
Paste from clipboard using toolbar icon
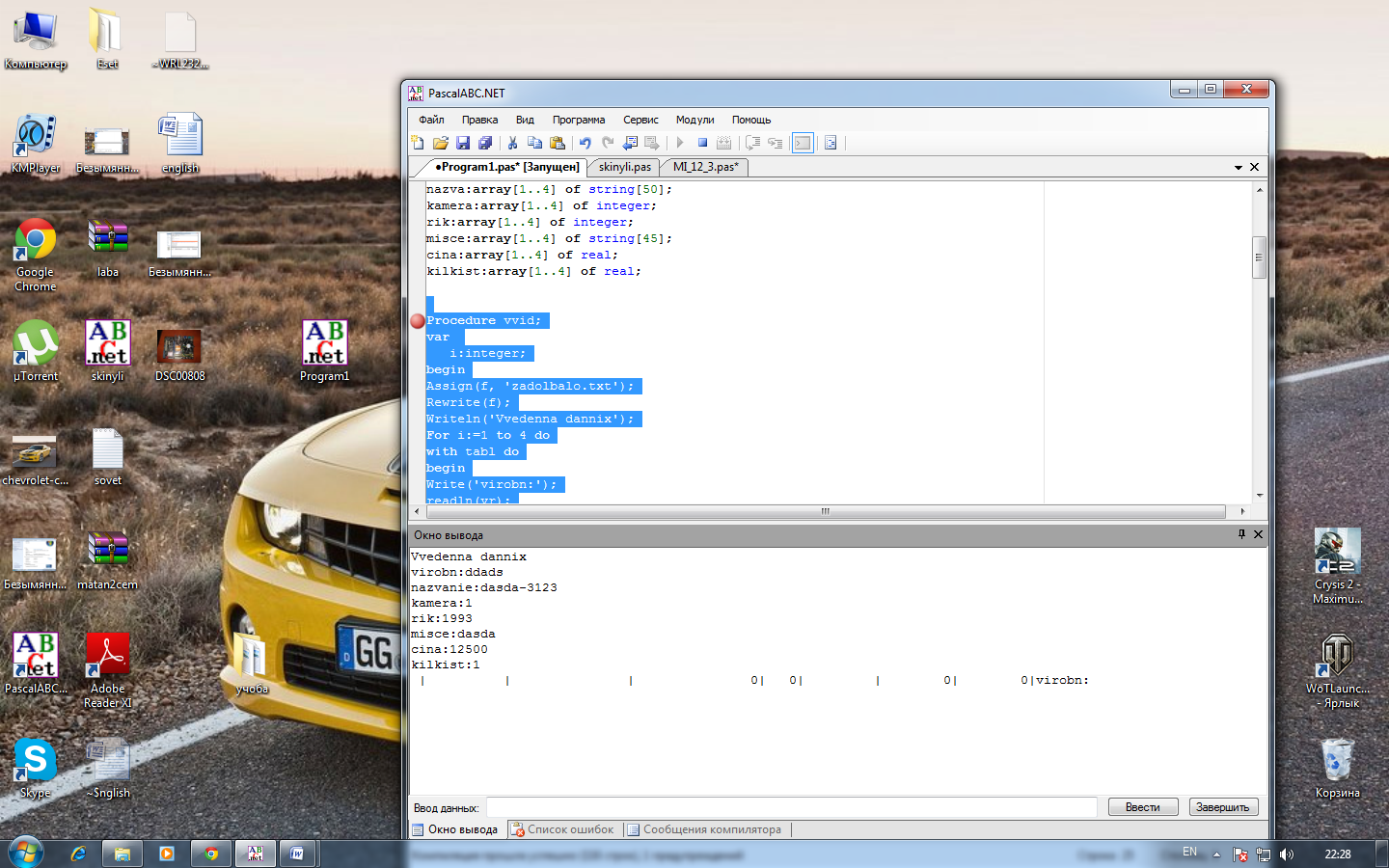click(558, 143)
